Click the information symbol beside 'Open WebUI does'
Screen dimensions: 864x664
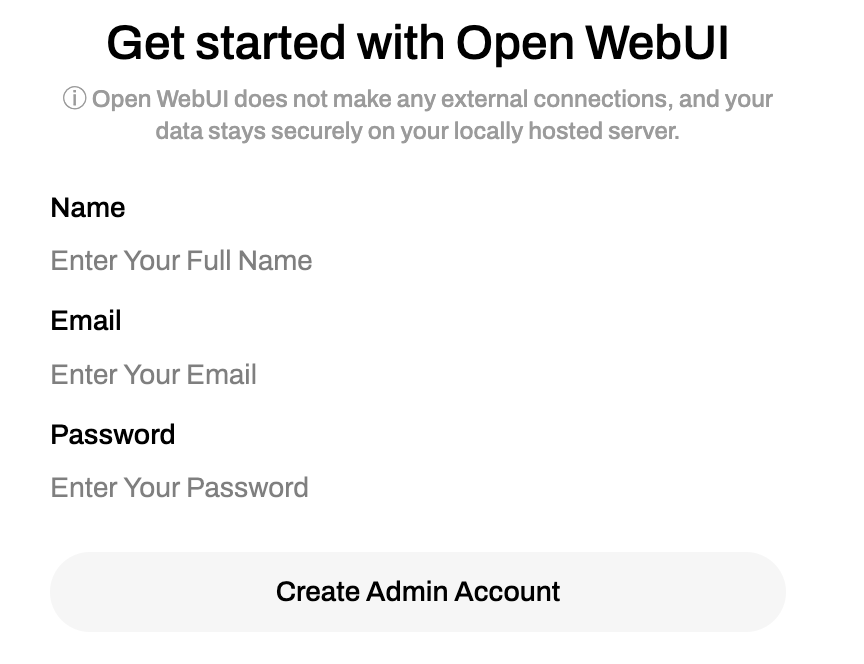pos(74,99)
